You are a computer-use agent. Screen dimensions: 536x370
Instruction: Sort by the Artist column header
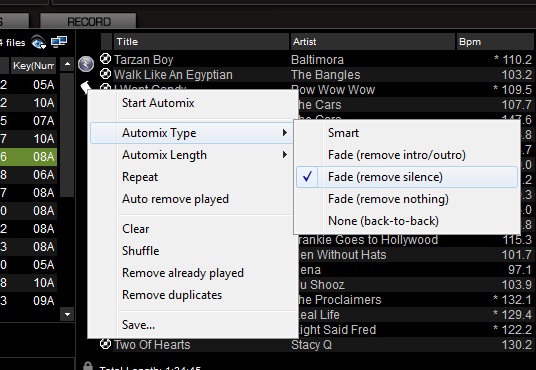373,42
